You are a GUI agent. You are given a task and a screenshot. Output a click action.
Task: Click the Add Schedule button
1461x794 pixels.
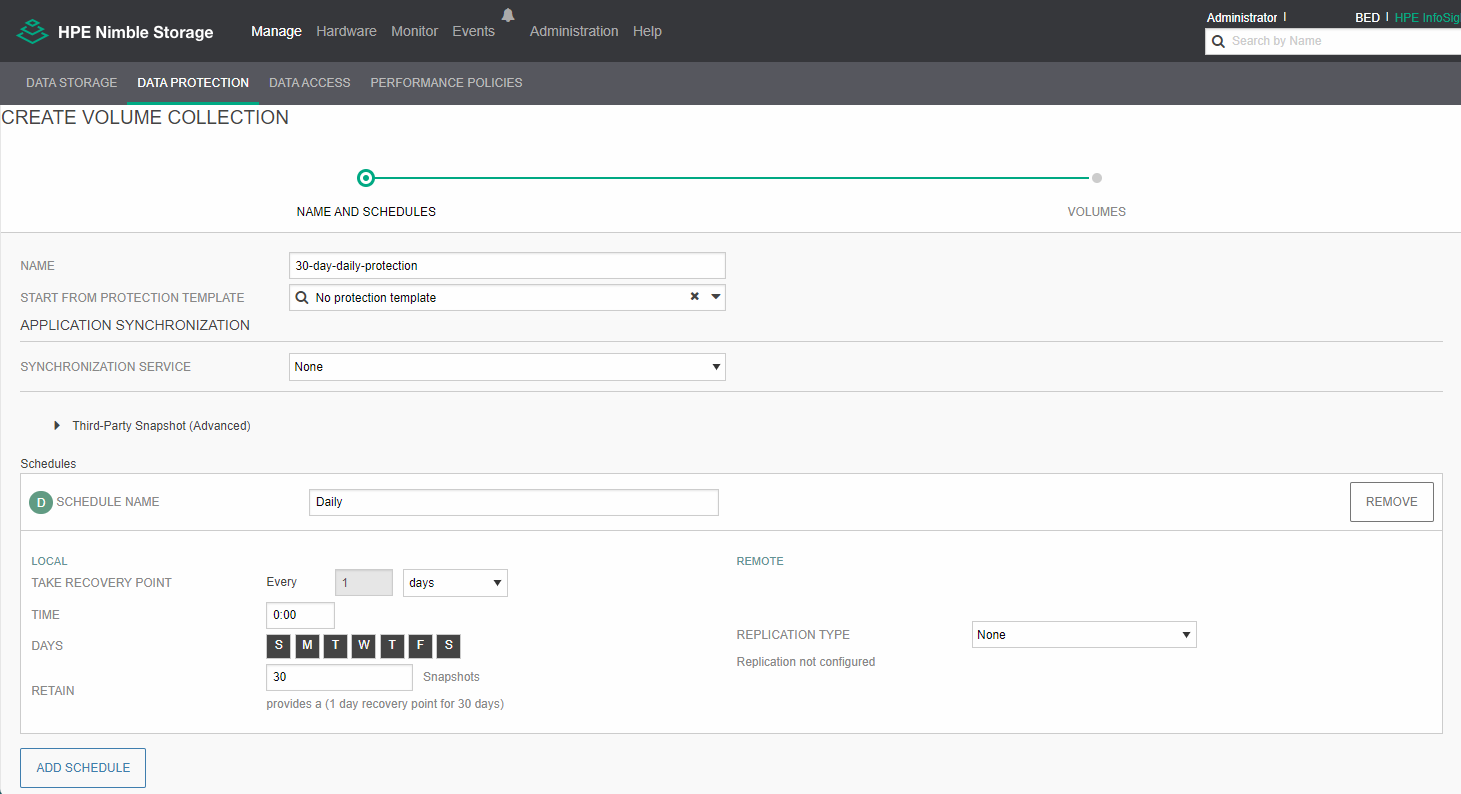pyautogui.click(x=83, y=768)
